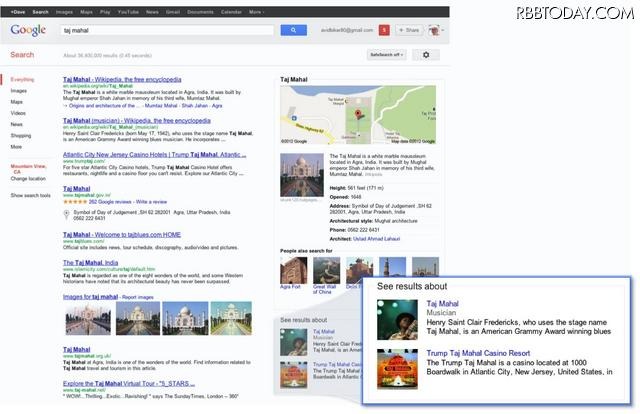Open Taj Mahal Wikipedia result link
The image size is (640, 414).
pyautogui.click(x=122, y=78)
